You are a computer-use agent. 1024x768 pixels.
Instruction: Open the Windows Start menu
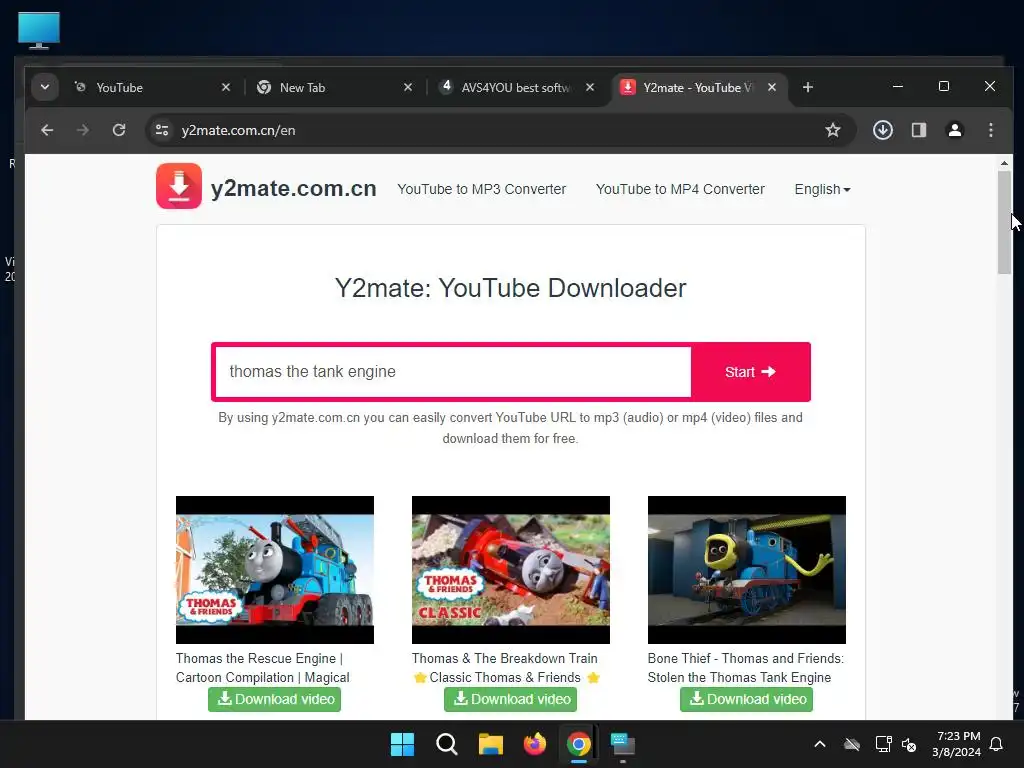[402, 744]
